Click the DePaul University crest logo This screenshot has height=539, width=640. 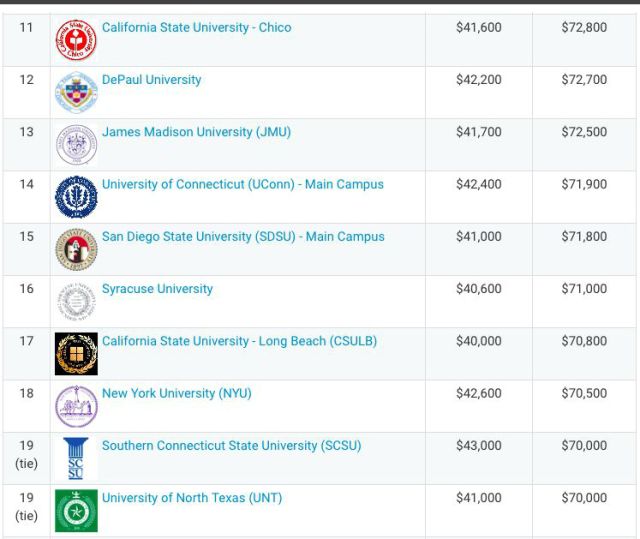tap(76, 92)
